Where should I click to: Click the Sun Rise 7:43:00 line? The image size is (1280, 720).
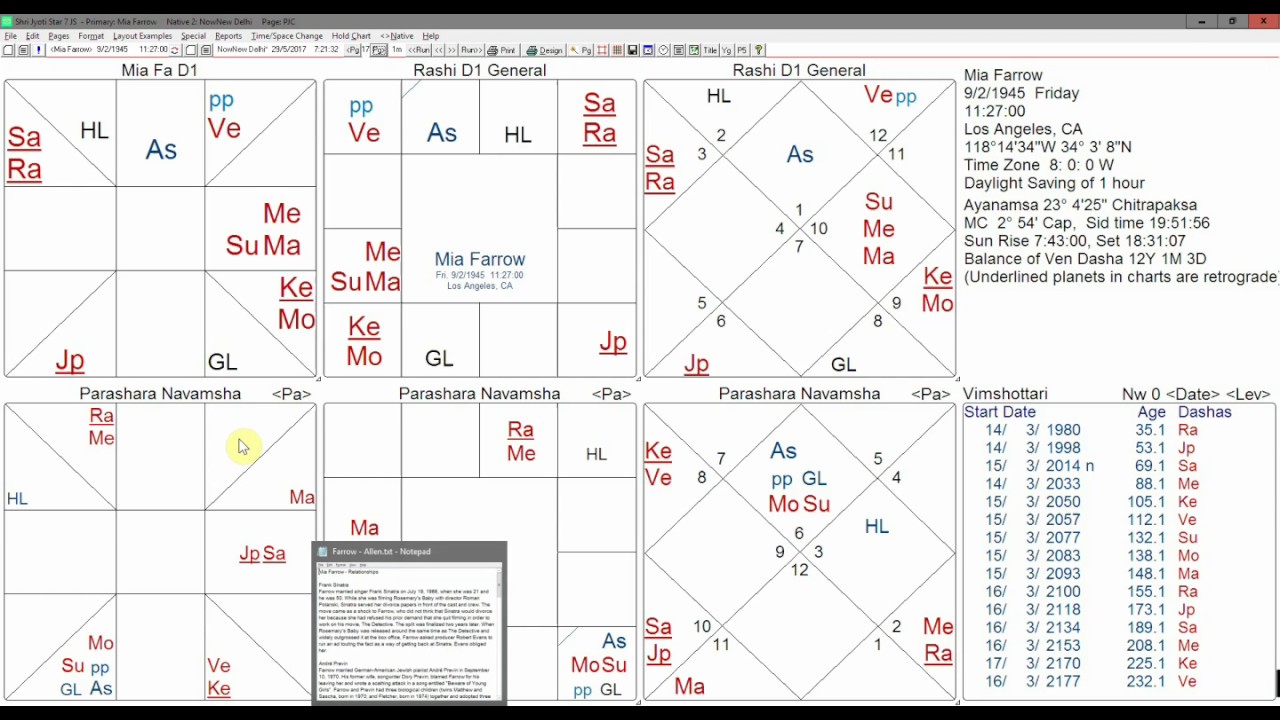pyautogui.click(x=1075, y=241)
